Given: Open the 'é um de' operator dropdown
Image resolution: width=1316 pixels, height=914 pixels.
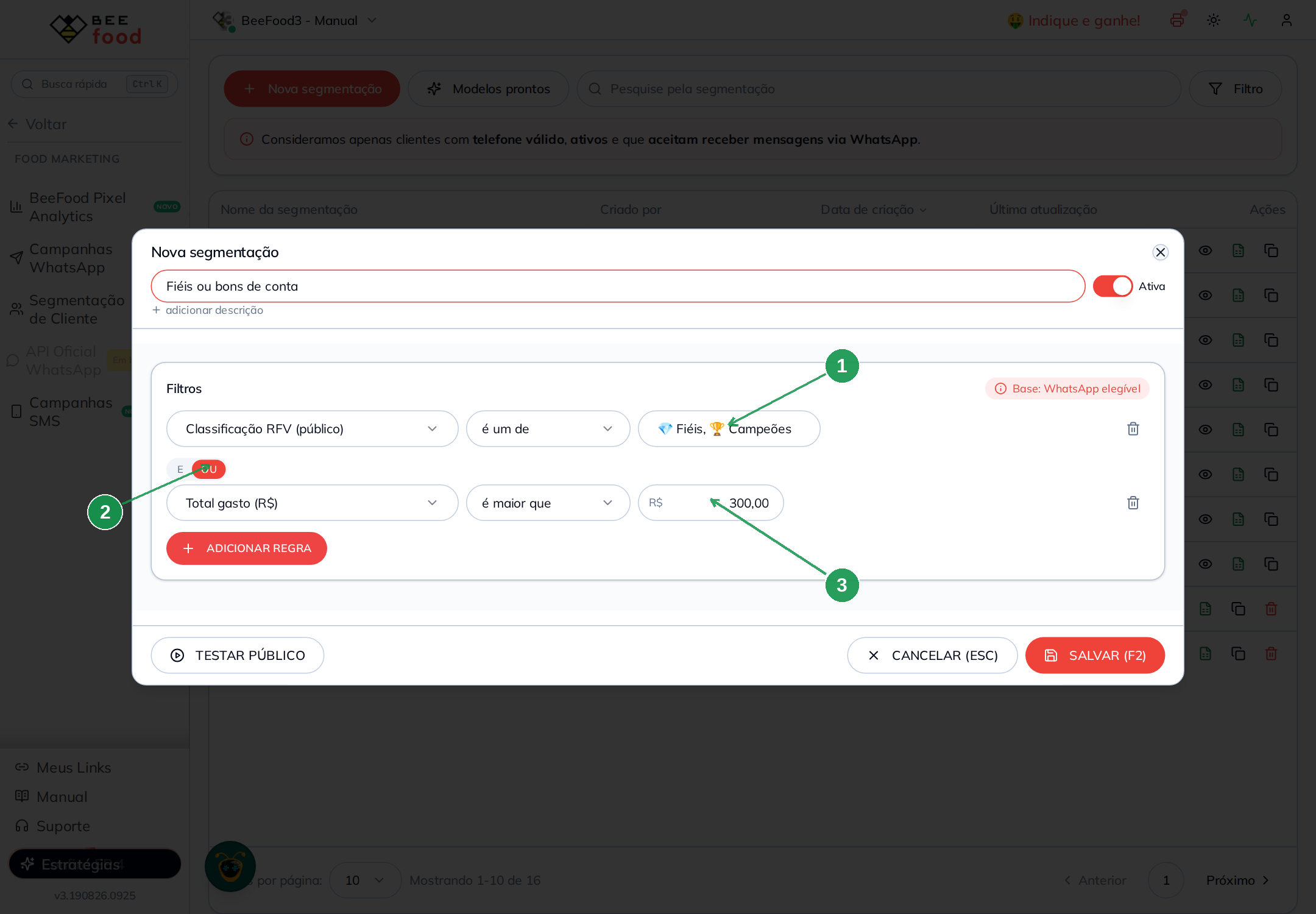Looking at the screenshot, I should point(548,429).
